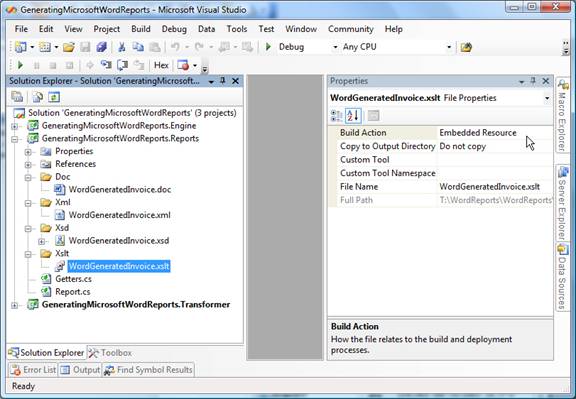Open the Server Explorer side tab
The height and width of the screenshot is (399, 576).
(x=562, y=202)
